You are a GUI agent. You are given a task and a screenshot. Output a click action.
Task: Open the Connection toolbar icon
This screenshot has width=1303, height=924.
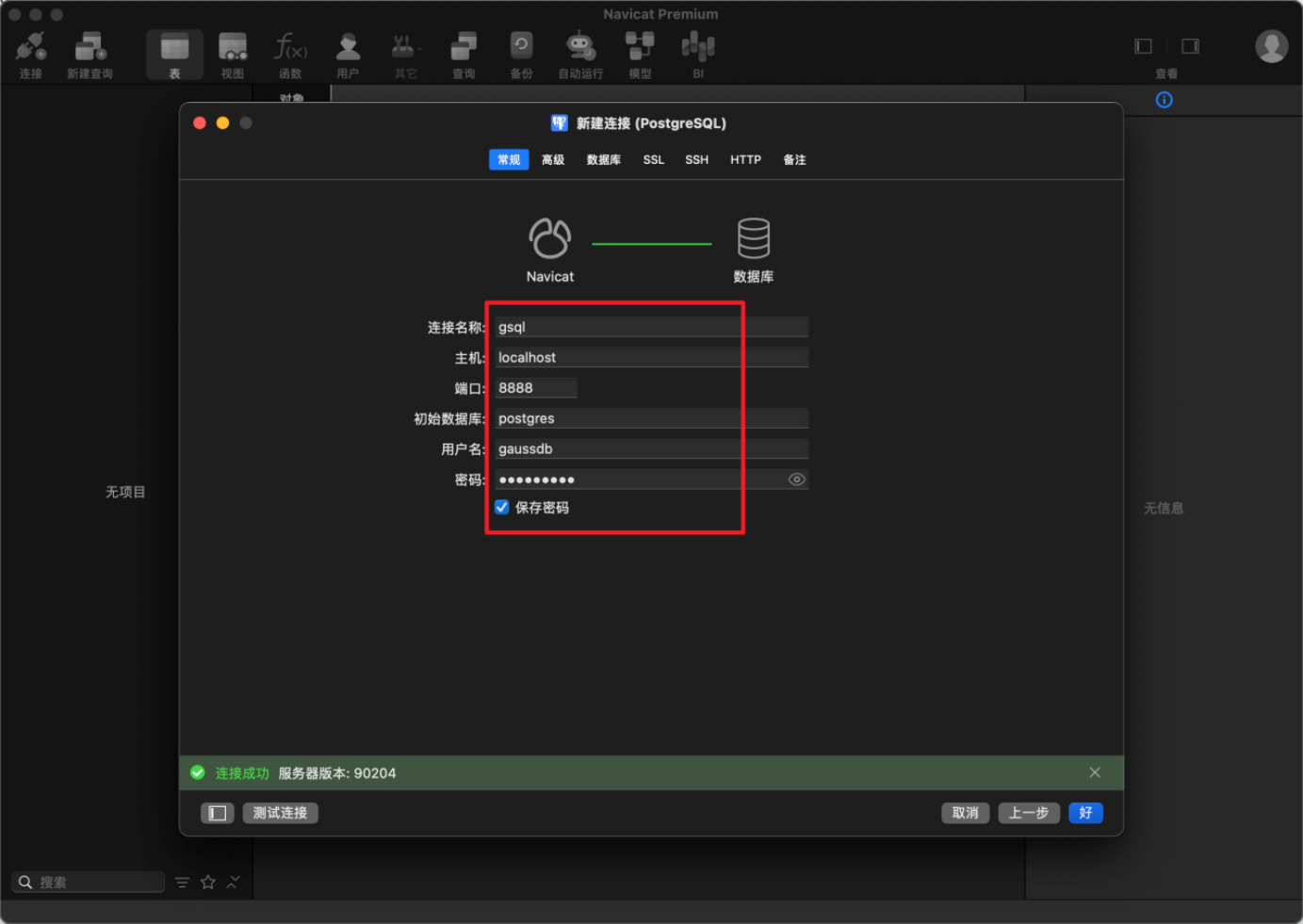pyautogui.click(x=31, y=46)
